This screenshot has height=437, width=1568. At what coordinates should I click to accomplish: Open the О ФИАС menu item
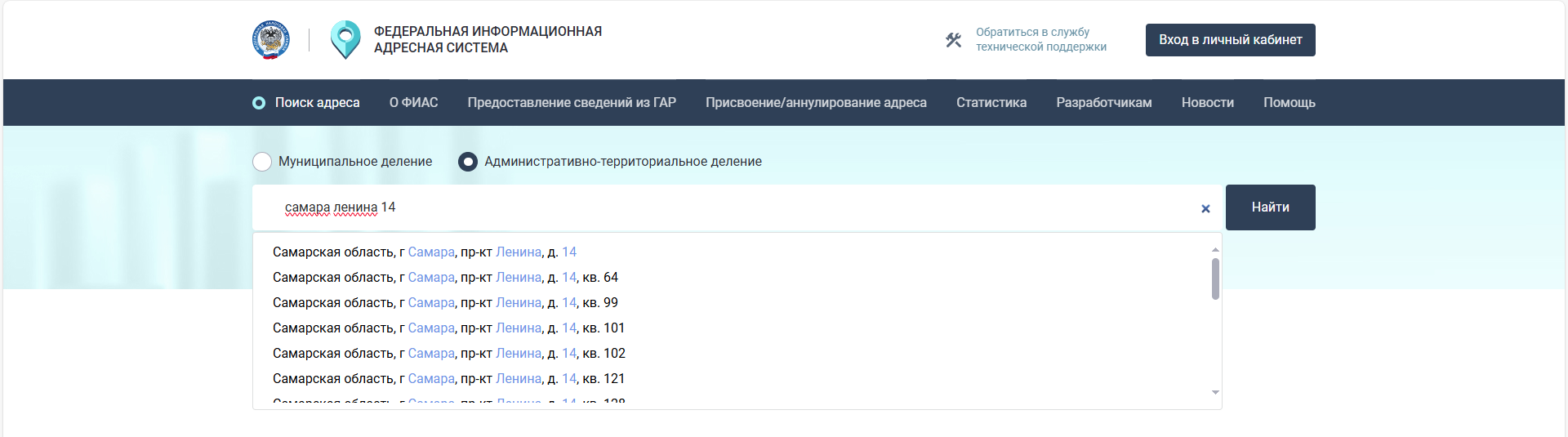click(413, 103)
